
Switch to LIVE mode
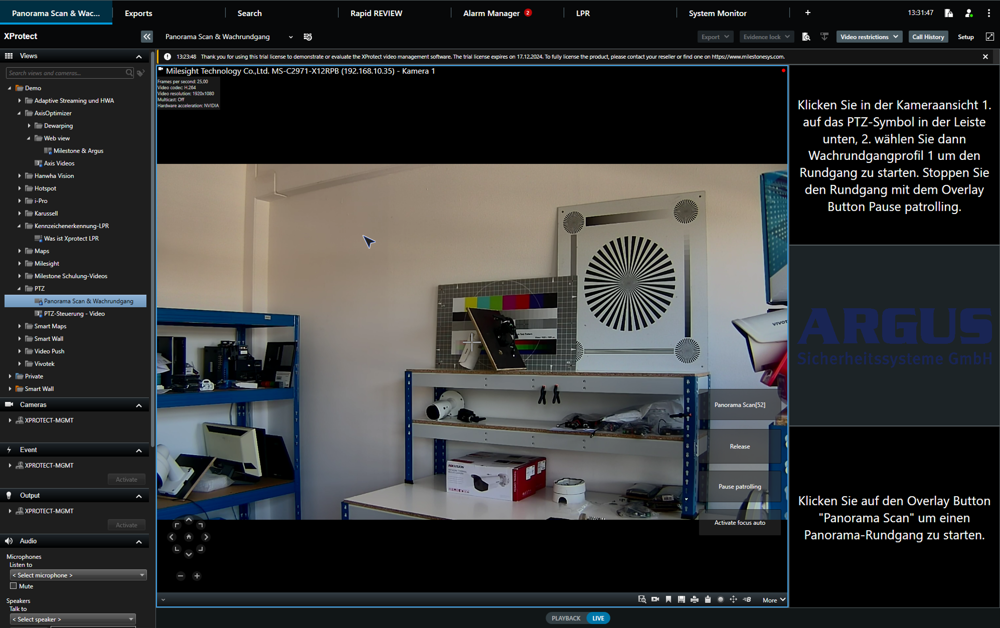[598, 618]
